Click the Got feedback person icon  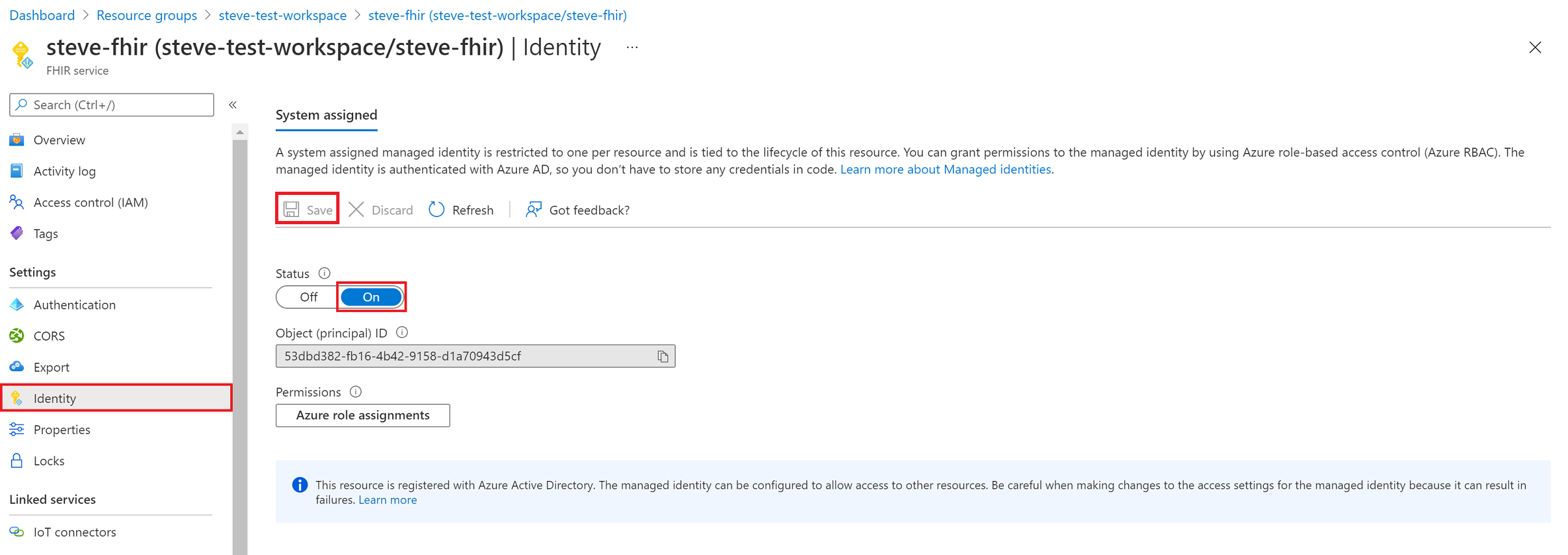click(x=533, y=209)
